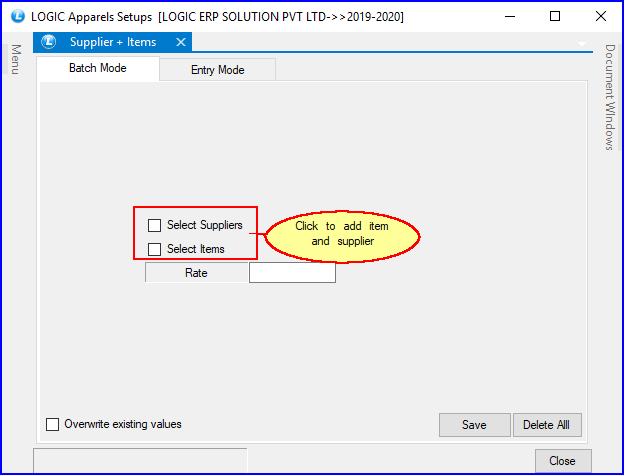The image size is (624, 475).
Task: Minimize the LOGIC Apparels Setups window
Action: coord(509,16)
